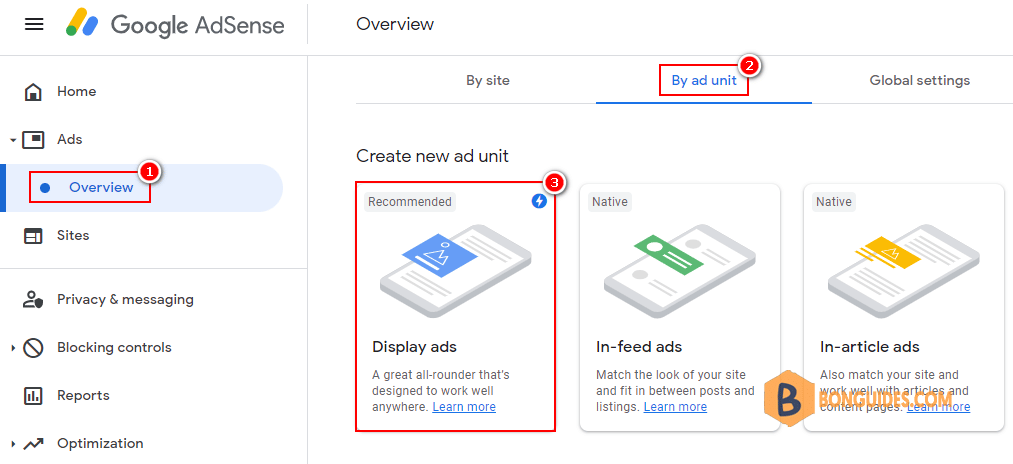Click the Create new ad unit heading
This screenshot has height=464, width=1013.
[432, 156]
